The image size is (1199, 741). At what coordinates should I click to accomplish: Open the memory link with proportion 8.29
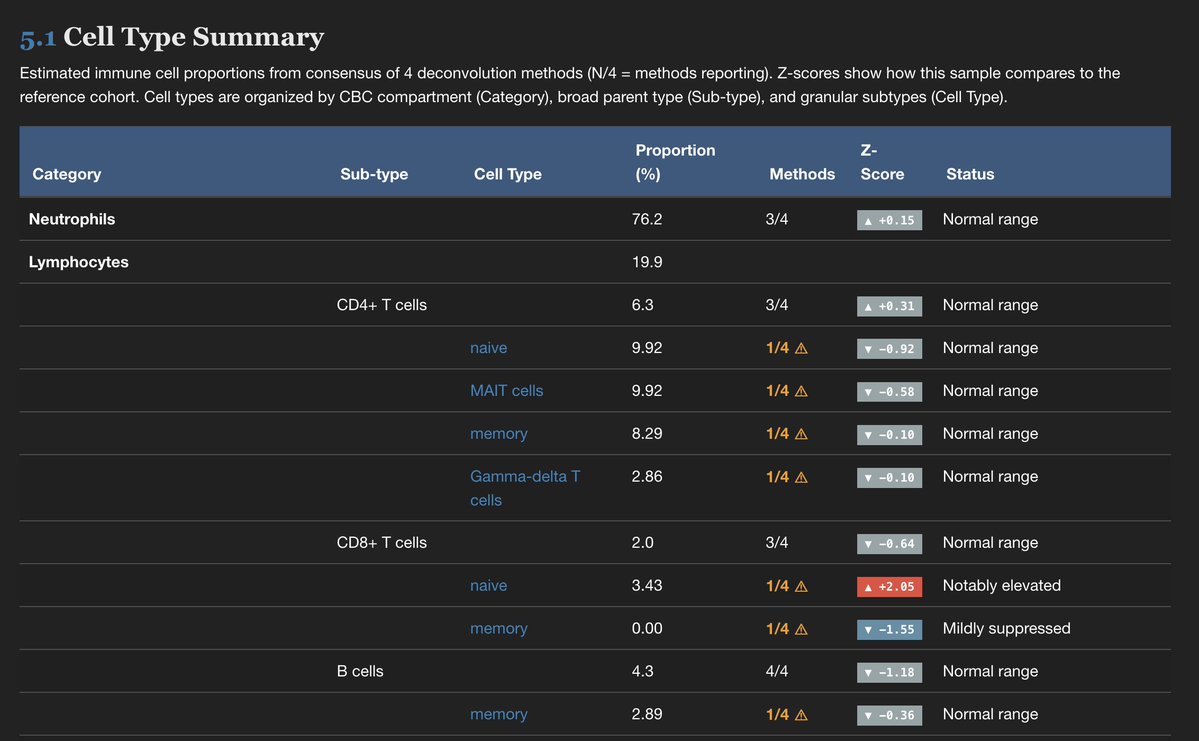coord(499,434)
